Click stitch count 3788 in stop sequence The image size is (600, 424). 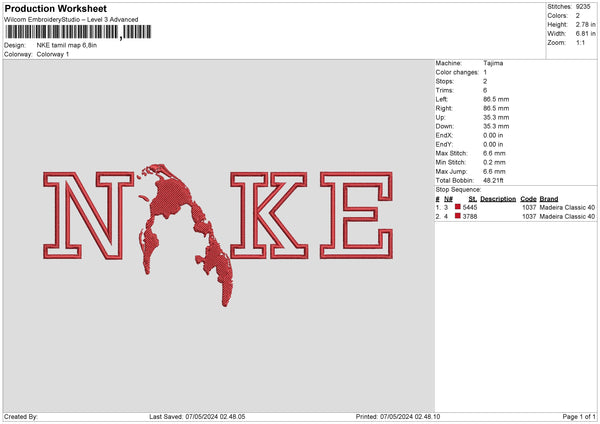coord(470,217)
